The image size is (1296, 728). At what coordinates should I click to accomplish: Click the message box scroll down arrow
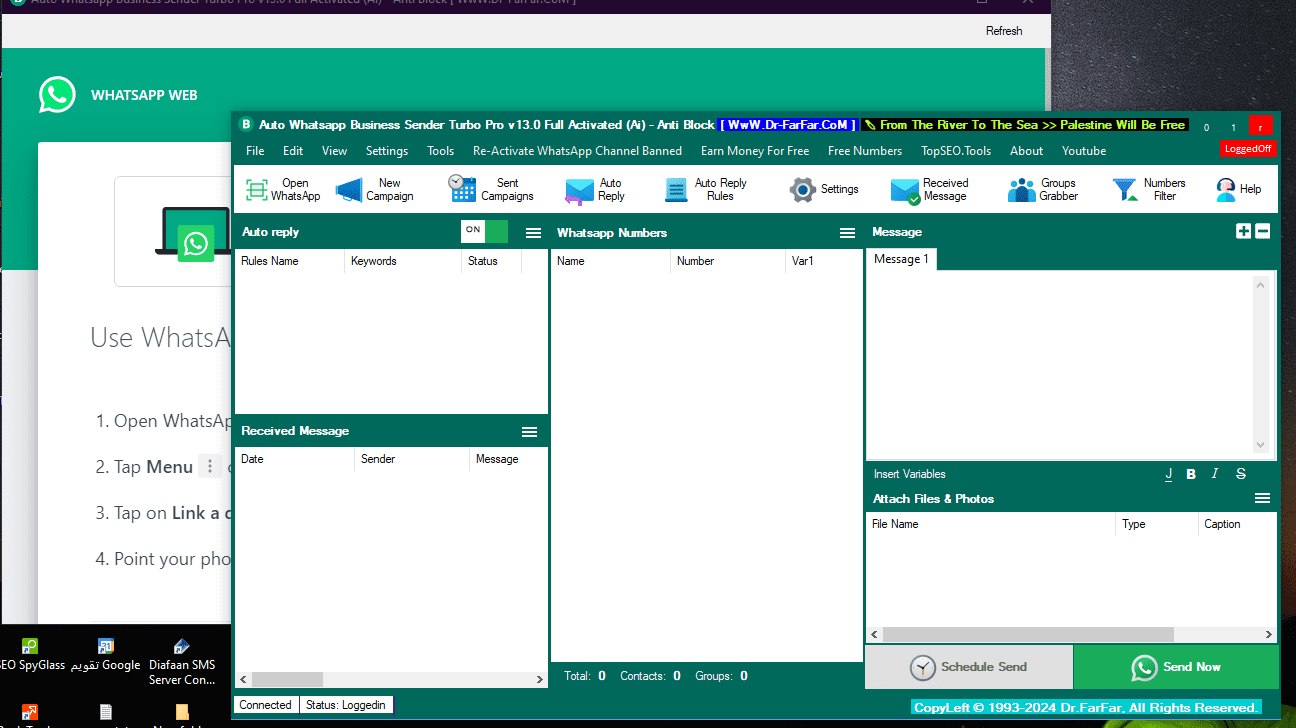(x=1260, y=446)
